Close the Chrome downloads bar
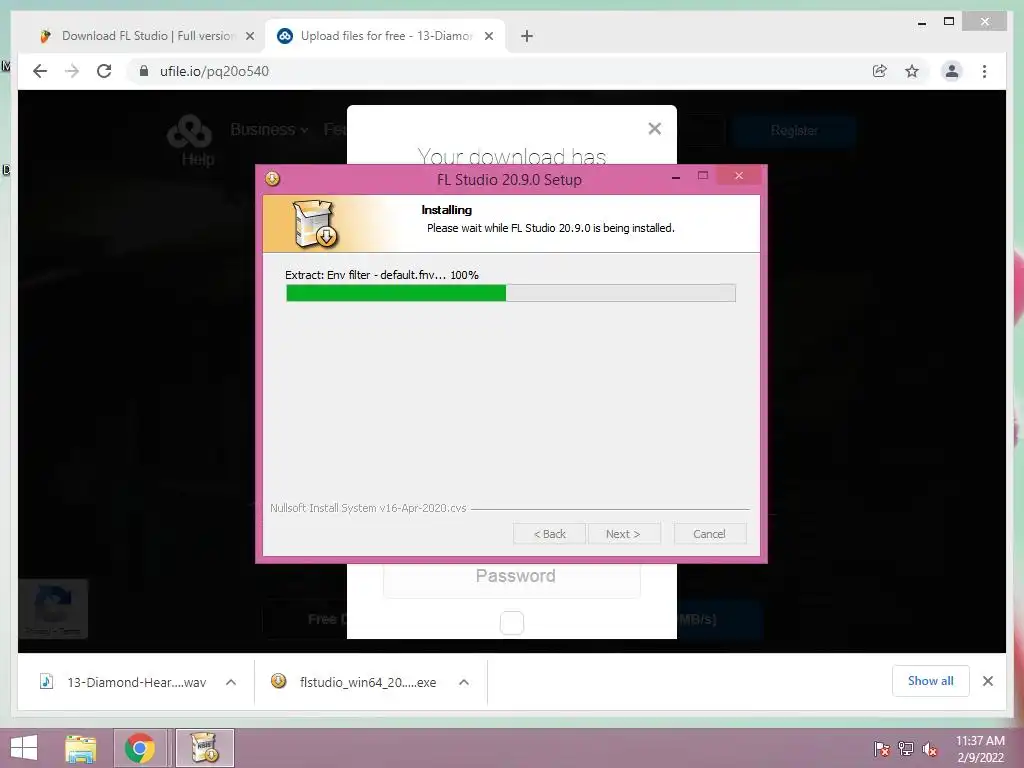 tap(987, 681)
